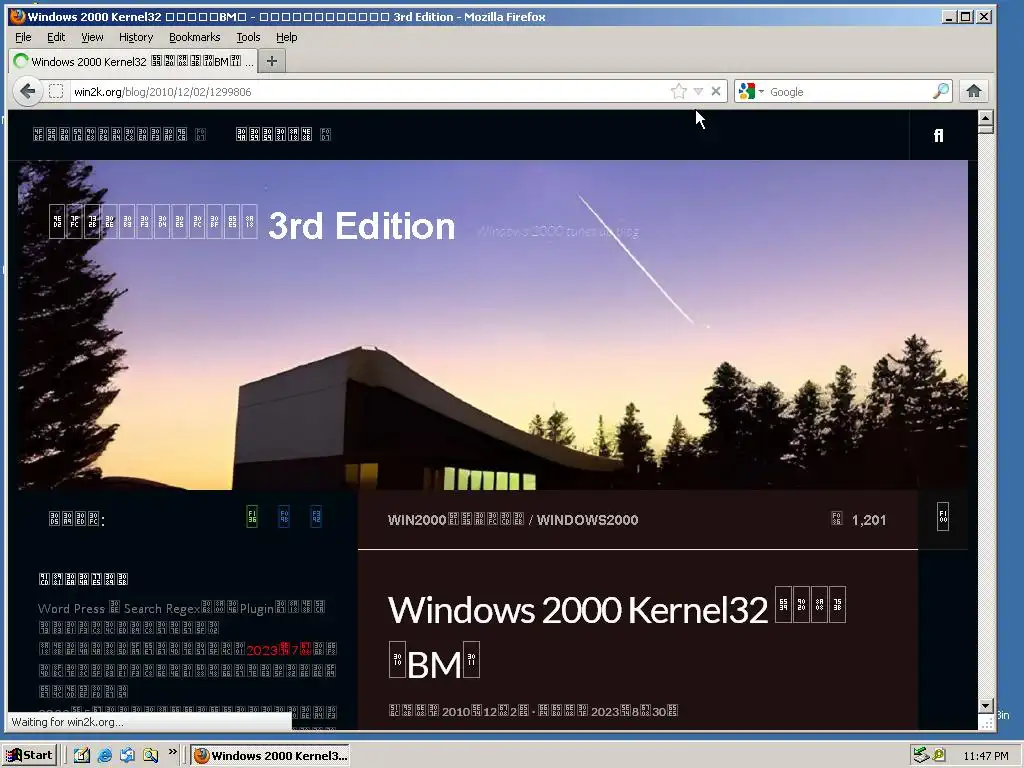
Task: Open the URL history dropdown arrow
Action: 698,91
